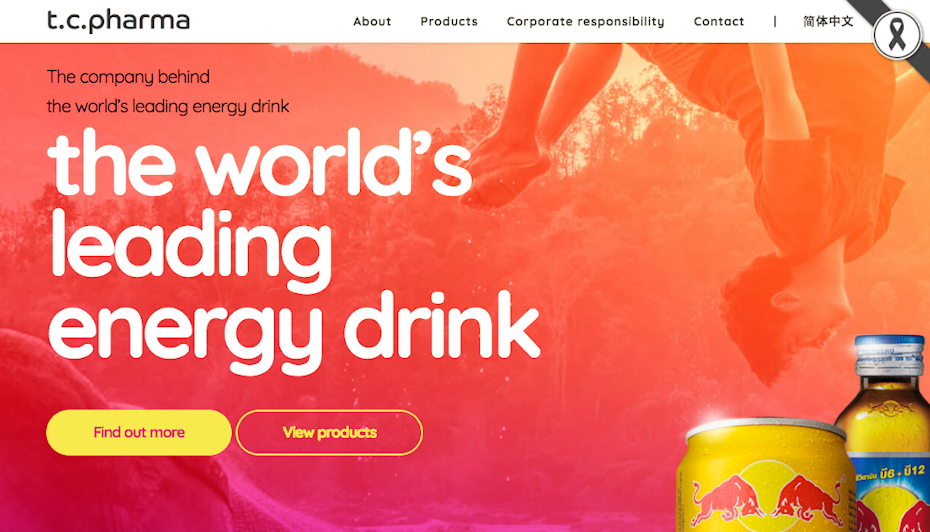Open the t.c.pharma logo home link

click(x=118, y=21)
